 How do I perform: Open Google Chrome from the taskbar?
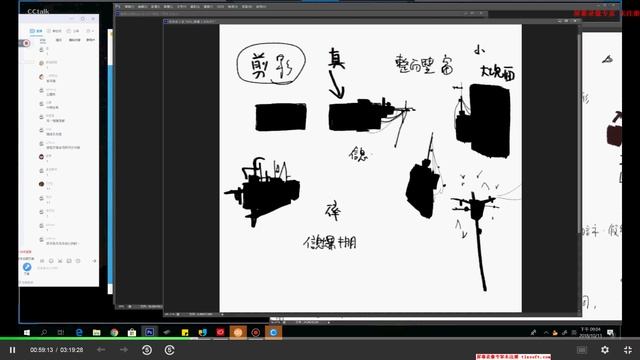(114, 333)
